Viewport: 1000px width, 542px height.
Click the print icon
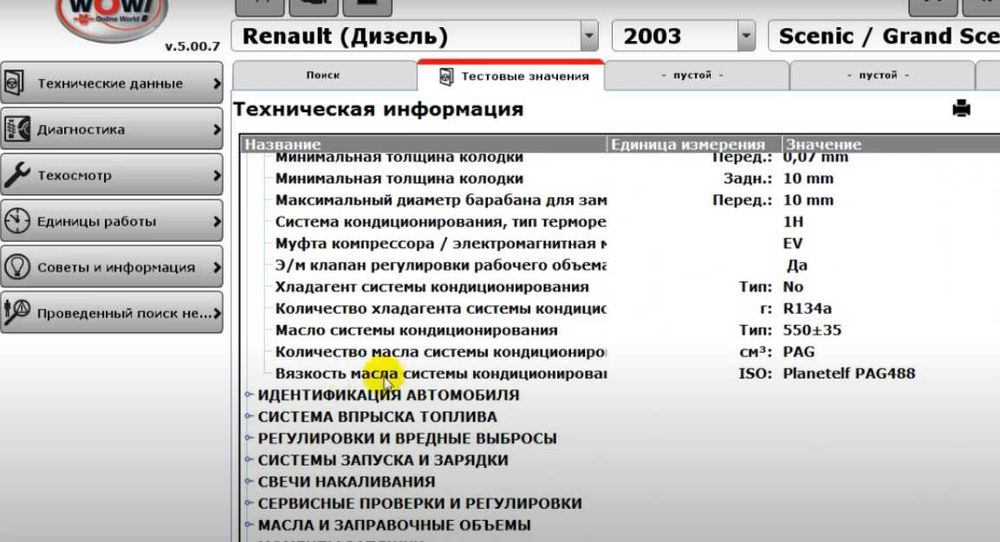click(x=961, y=108)
